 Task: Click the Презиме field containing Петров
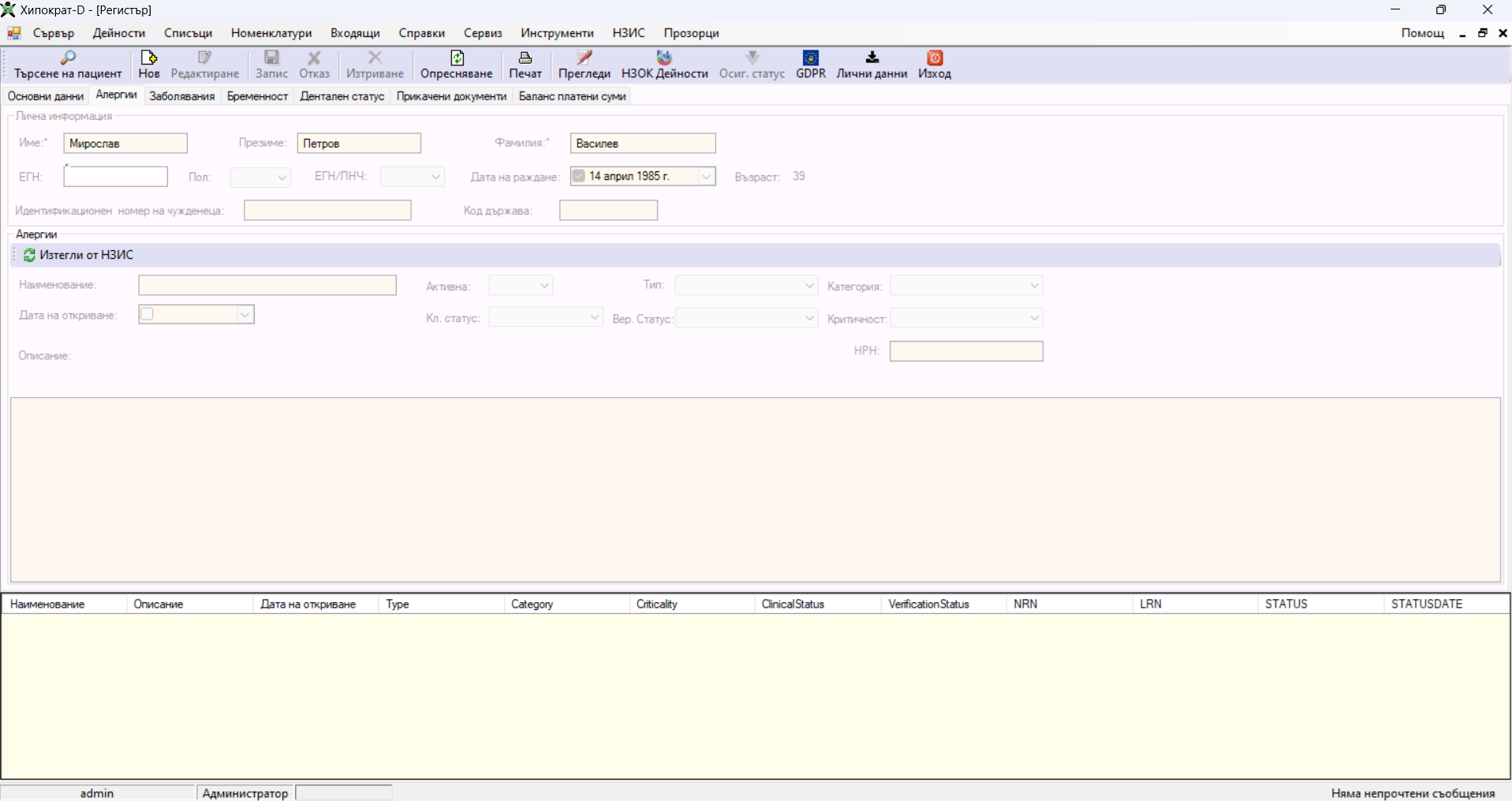[x=359, y=143]
